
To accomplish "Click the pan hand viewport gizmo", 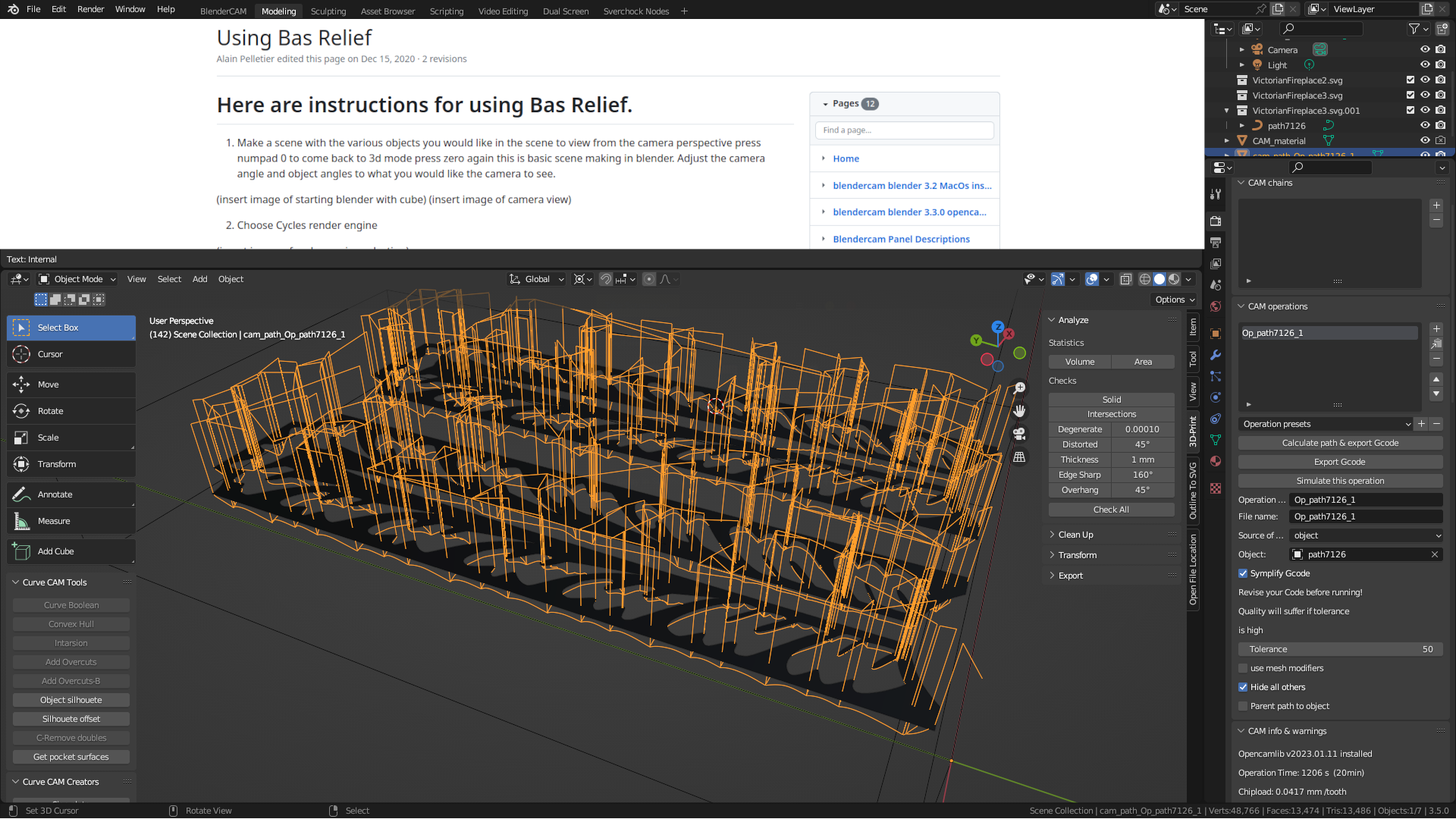I will click(1019, 411).
